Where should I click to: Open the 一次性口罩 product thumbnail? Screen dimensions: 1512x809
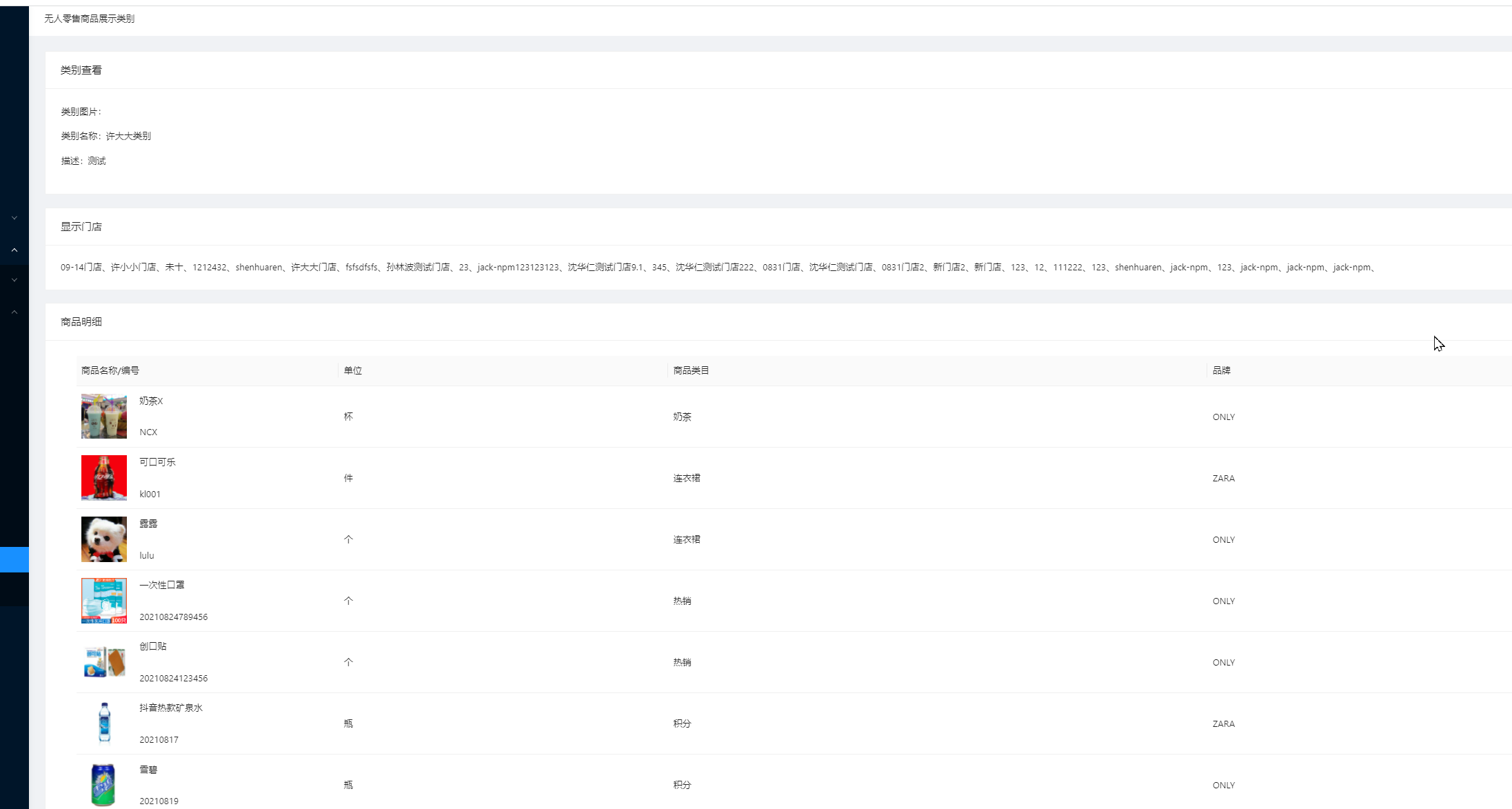104,601
